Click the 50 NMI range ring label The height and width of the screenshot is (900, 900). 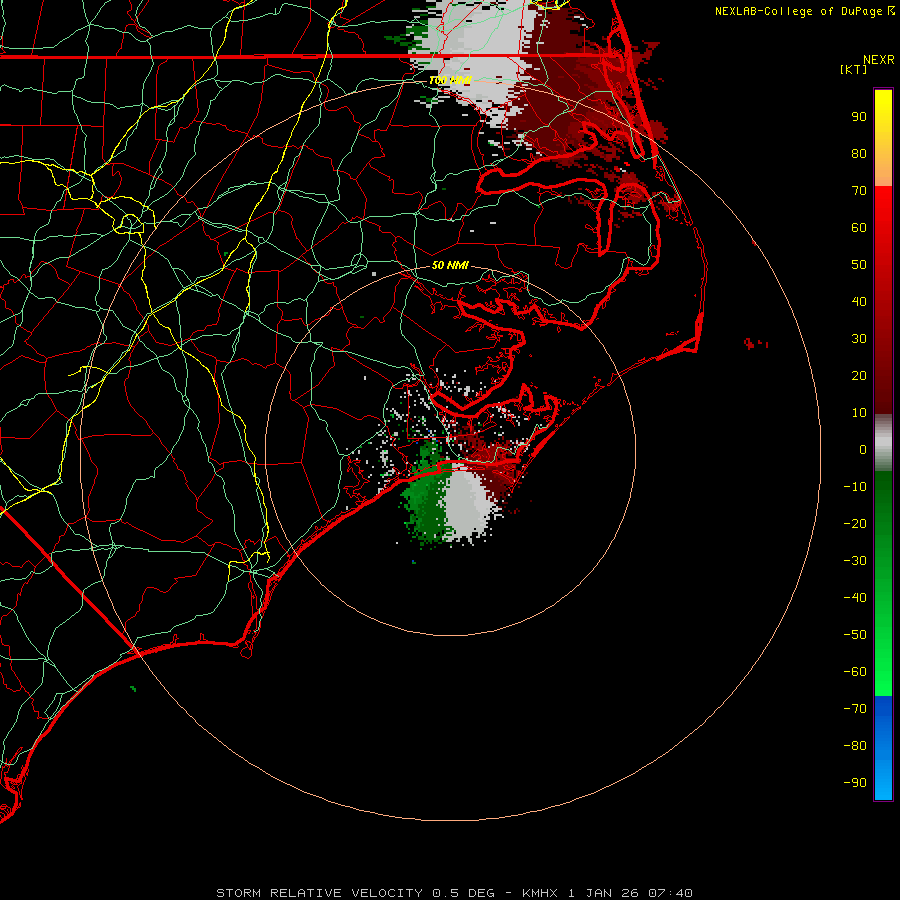pyautogui.click(x=450, y=265)
